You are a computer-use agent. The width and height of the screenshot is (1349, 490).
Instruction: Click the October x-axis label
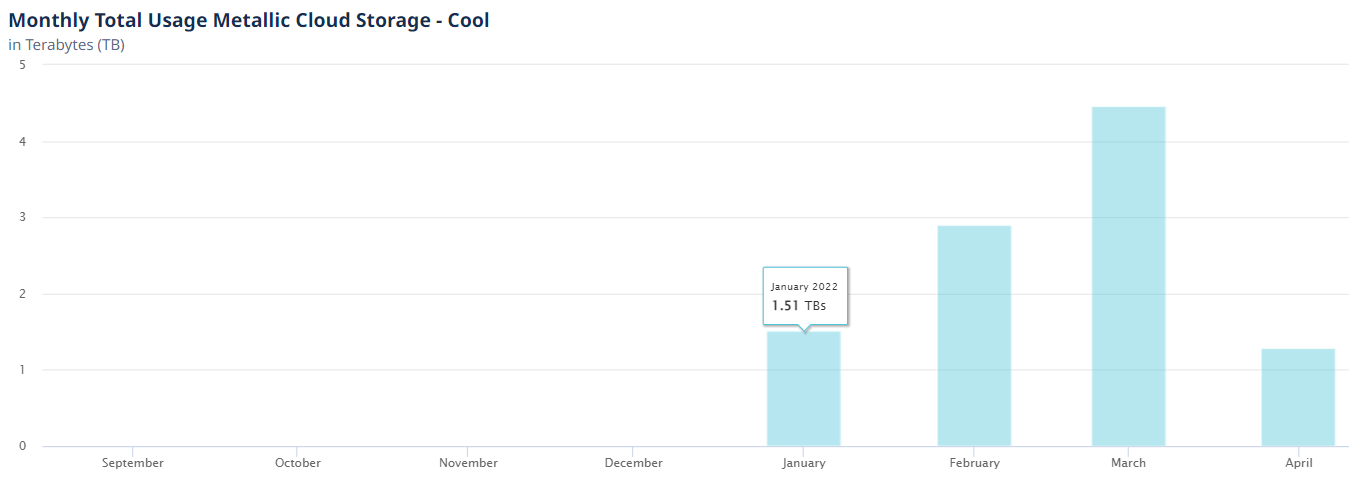[298, 463]
